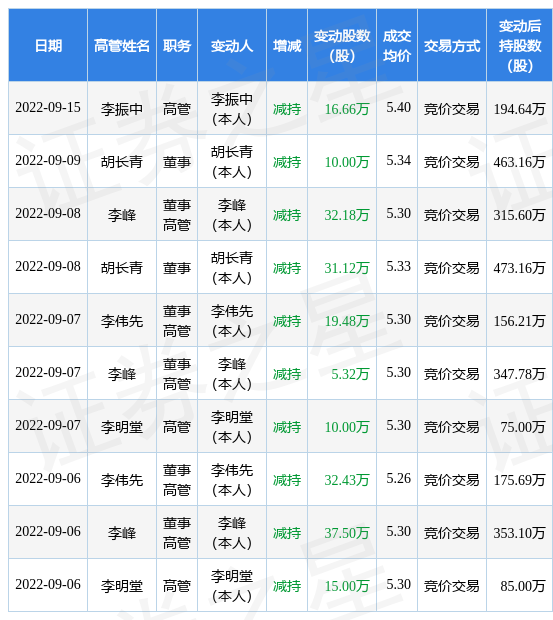Click 竞价交易 in the 2022-09-15 row
The height and width of the screenshot is (620, 553).
(452, 109)
